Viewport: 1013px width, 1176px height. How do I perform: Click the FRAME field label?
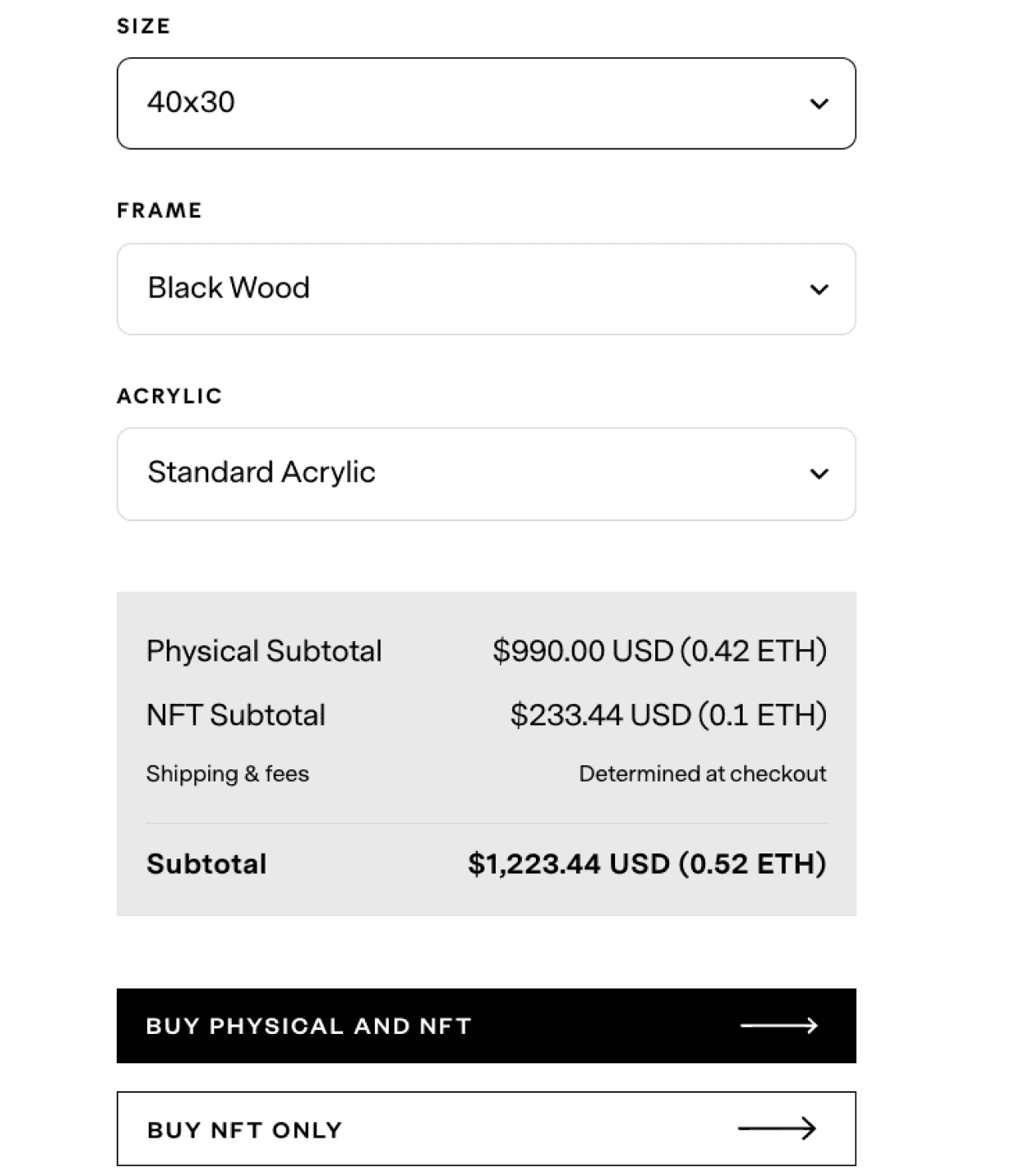click(159, 211)
